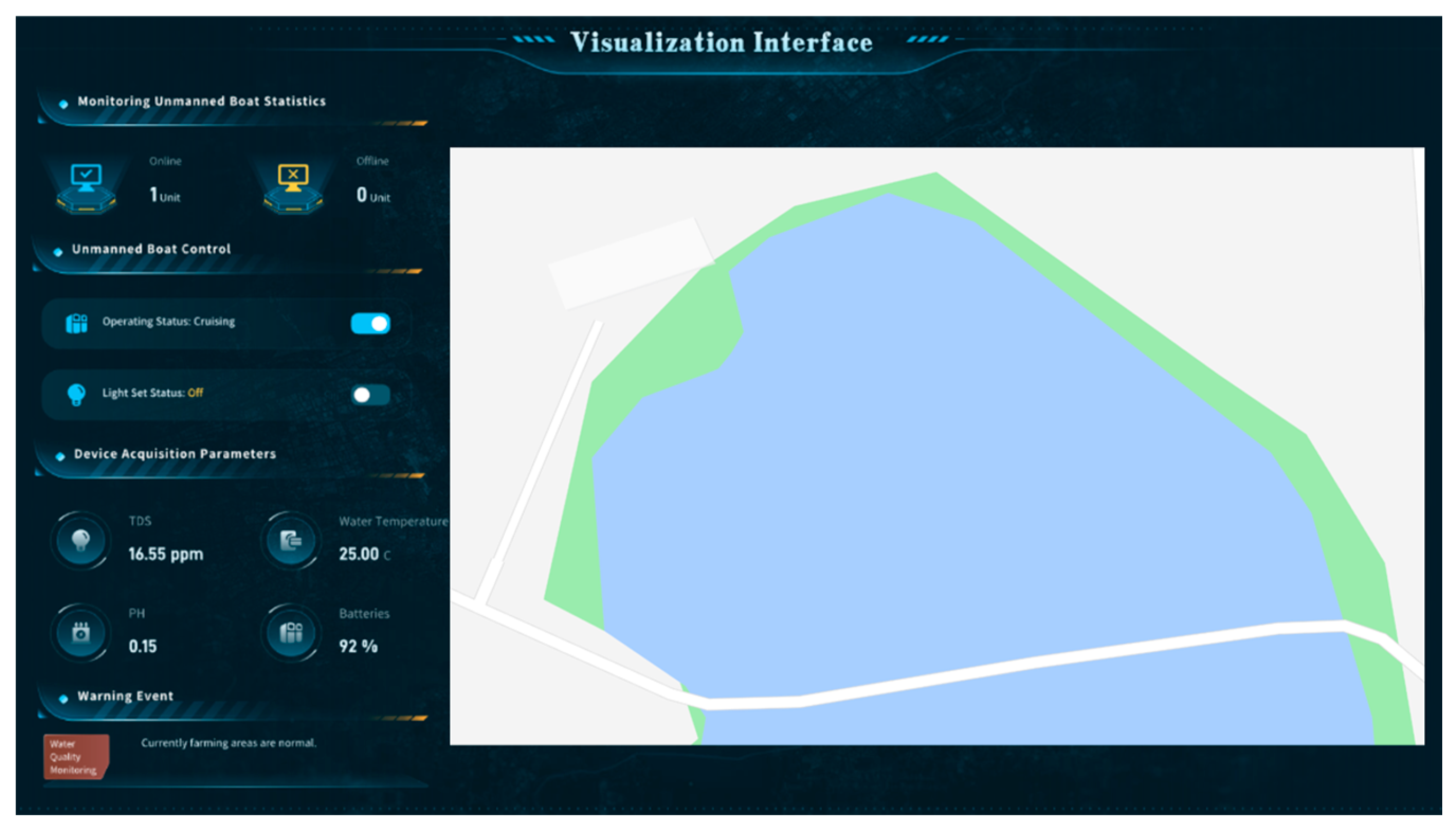Select the TDS sensor icon

pos(80,540)
